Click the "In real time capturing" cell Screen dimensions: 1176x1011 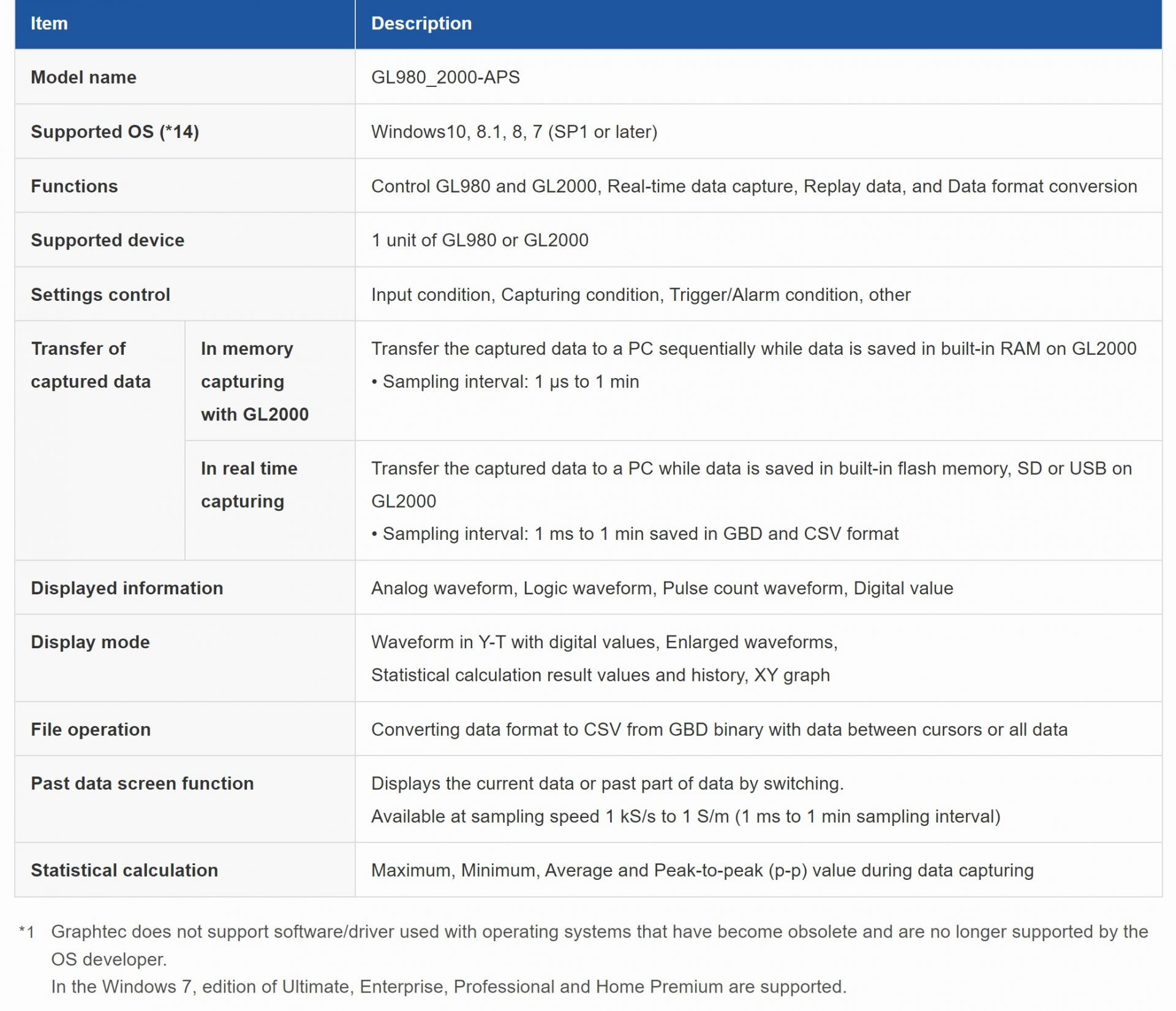click(x=249, y=485)
